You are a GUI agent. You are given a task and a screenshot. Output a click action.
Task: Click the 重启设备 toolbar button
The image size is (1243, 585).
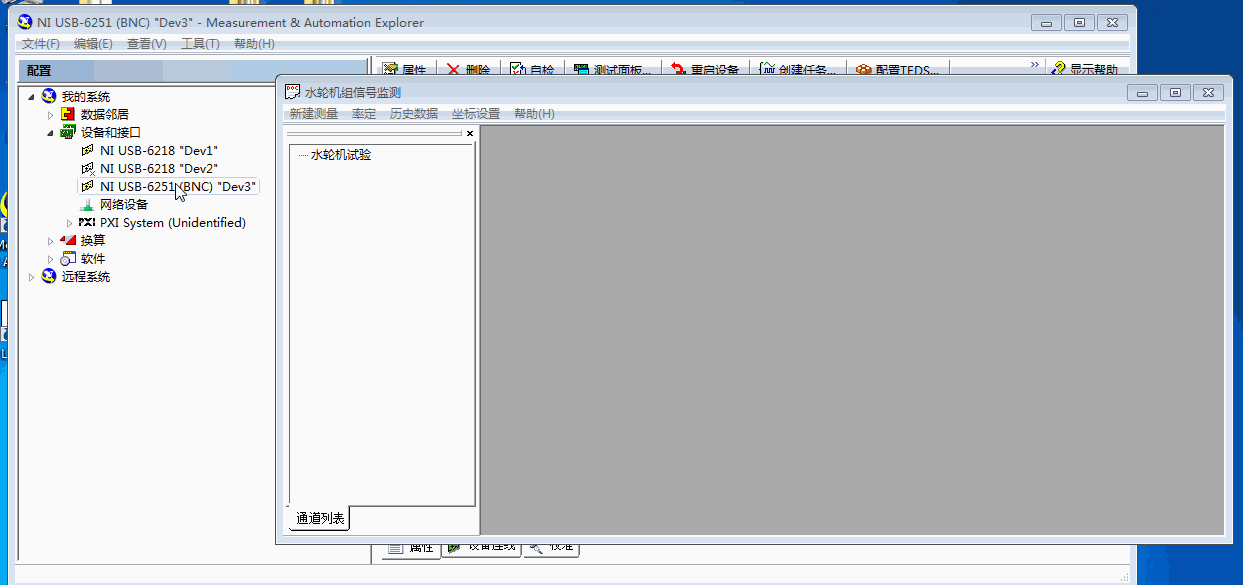tap(705, 70)
